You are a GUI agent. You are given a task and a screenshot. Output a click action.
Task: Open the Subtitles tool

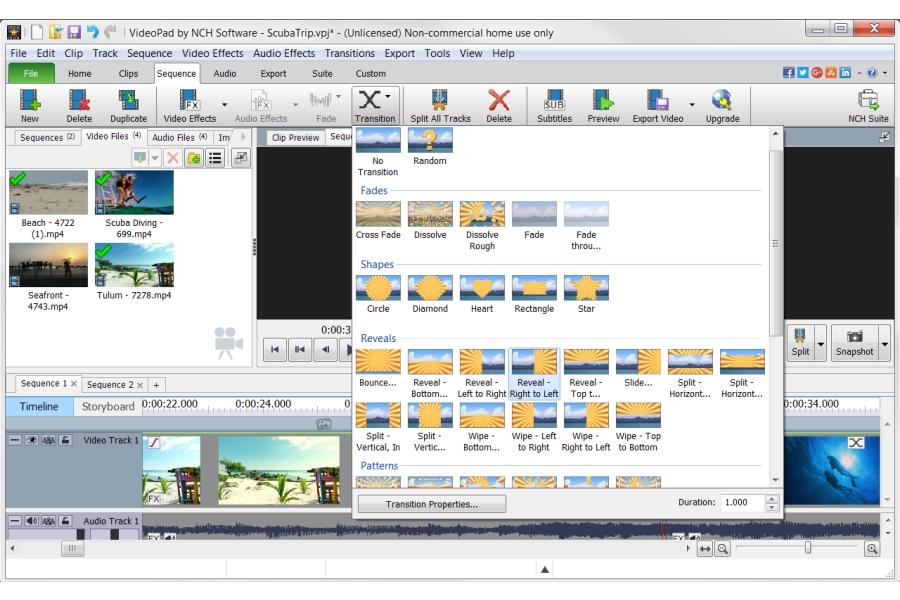pos(554,106)
